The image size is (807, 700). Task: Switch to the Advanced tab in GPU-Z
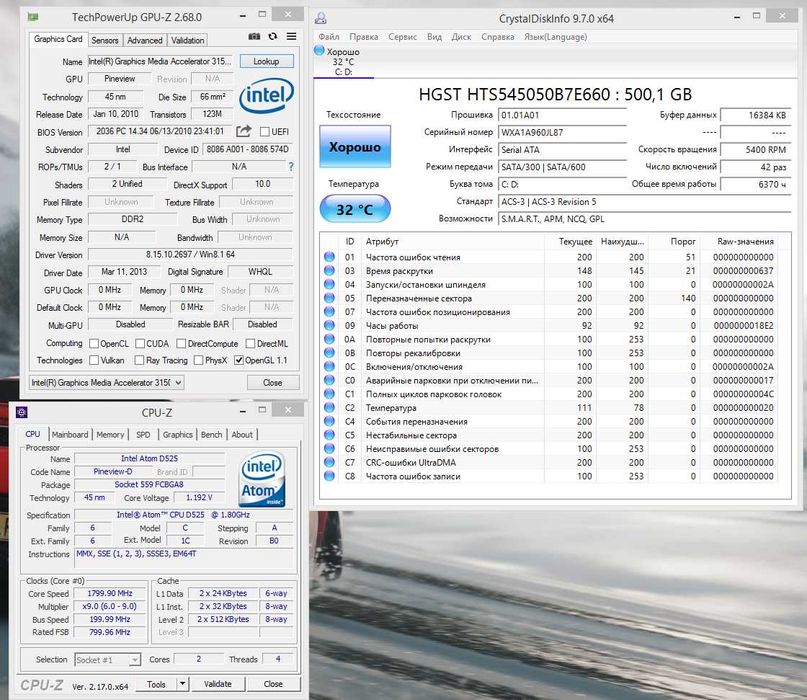[145, 40]
